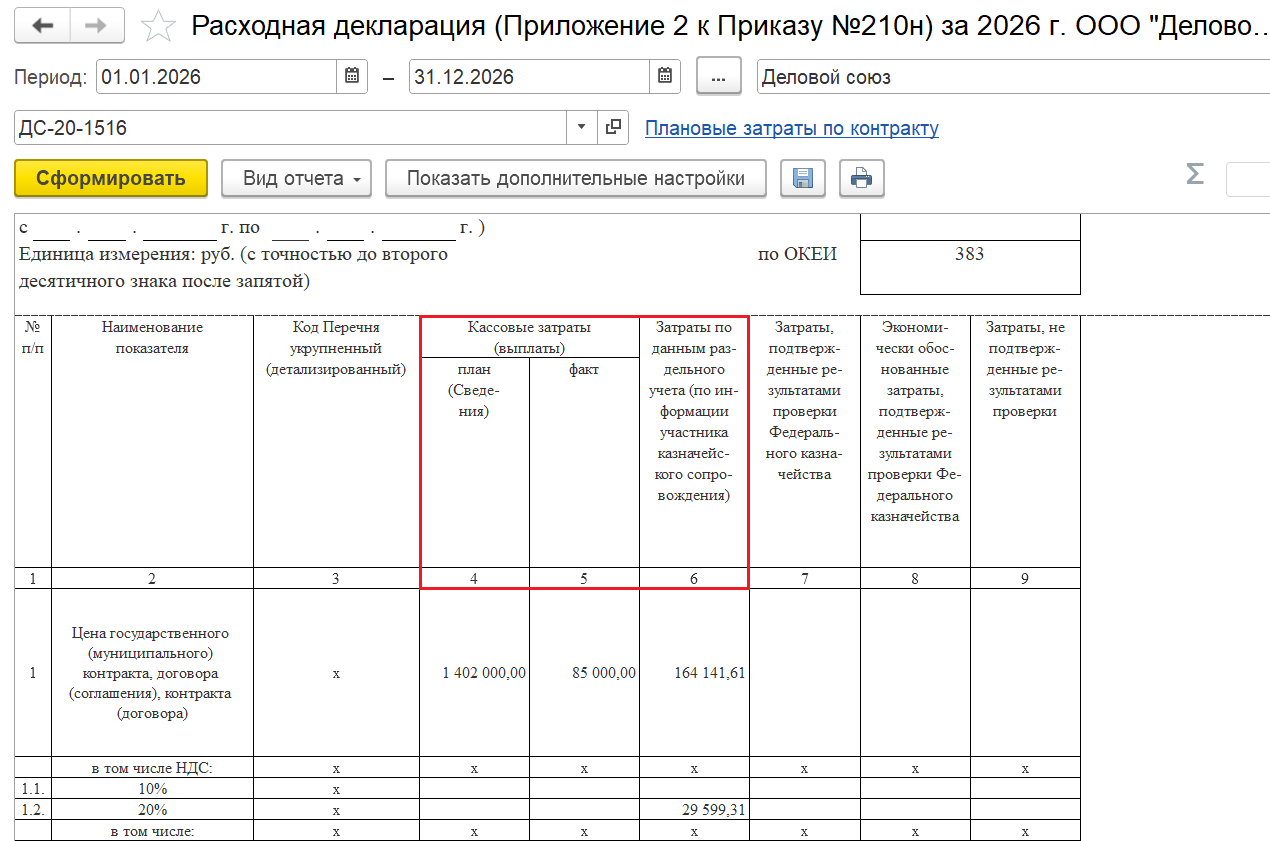Open the calendar for end date 31.12.2026

665,77
